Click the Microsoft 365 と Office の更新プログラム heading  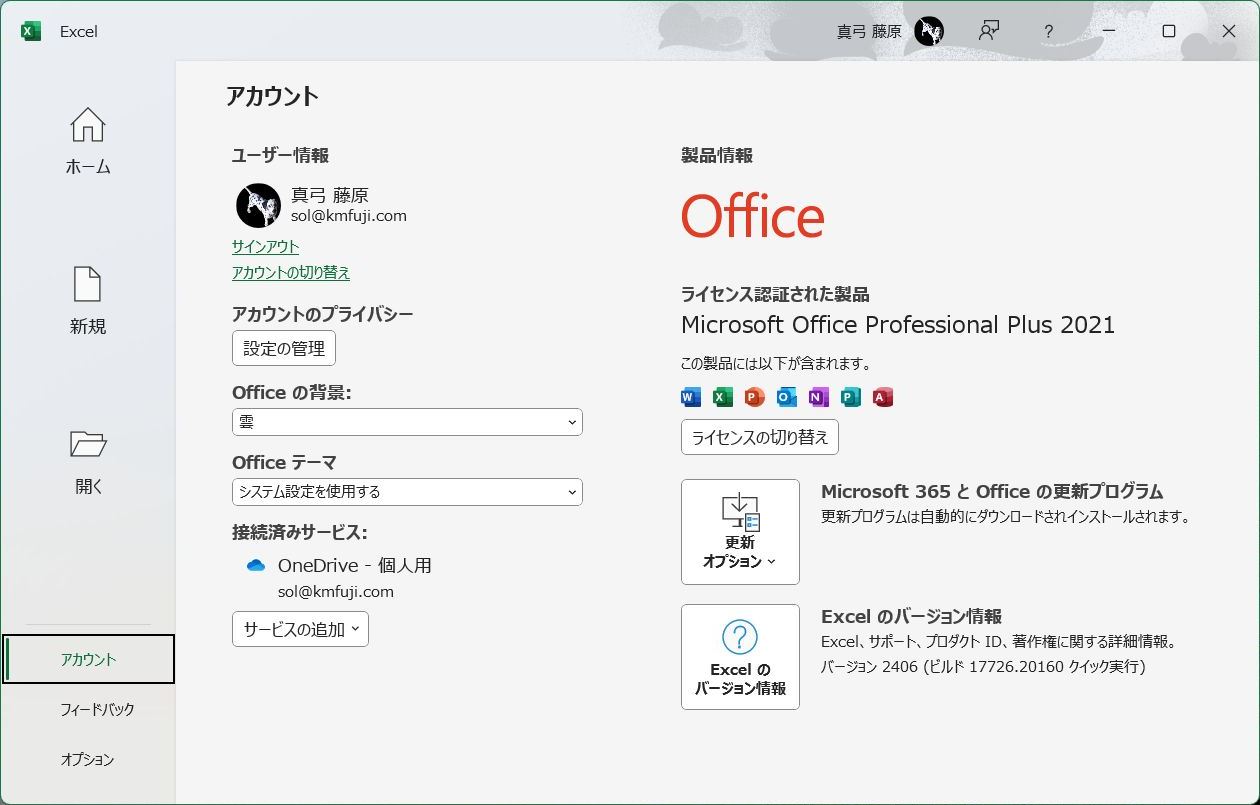click(992, 491)
